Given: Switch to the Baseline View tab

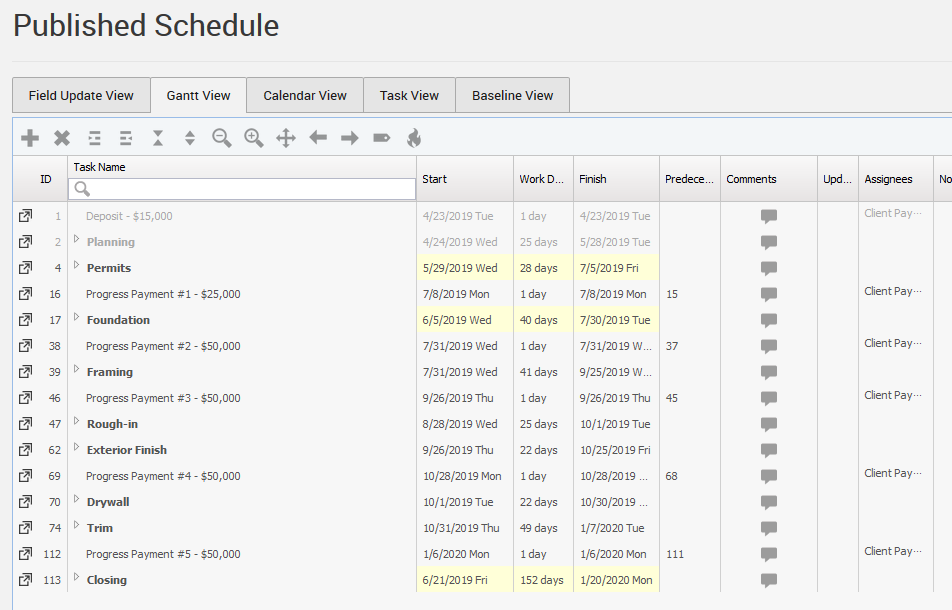Looking at the screenshot, I should (512, 96).
